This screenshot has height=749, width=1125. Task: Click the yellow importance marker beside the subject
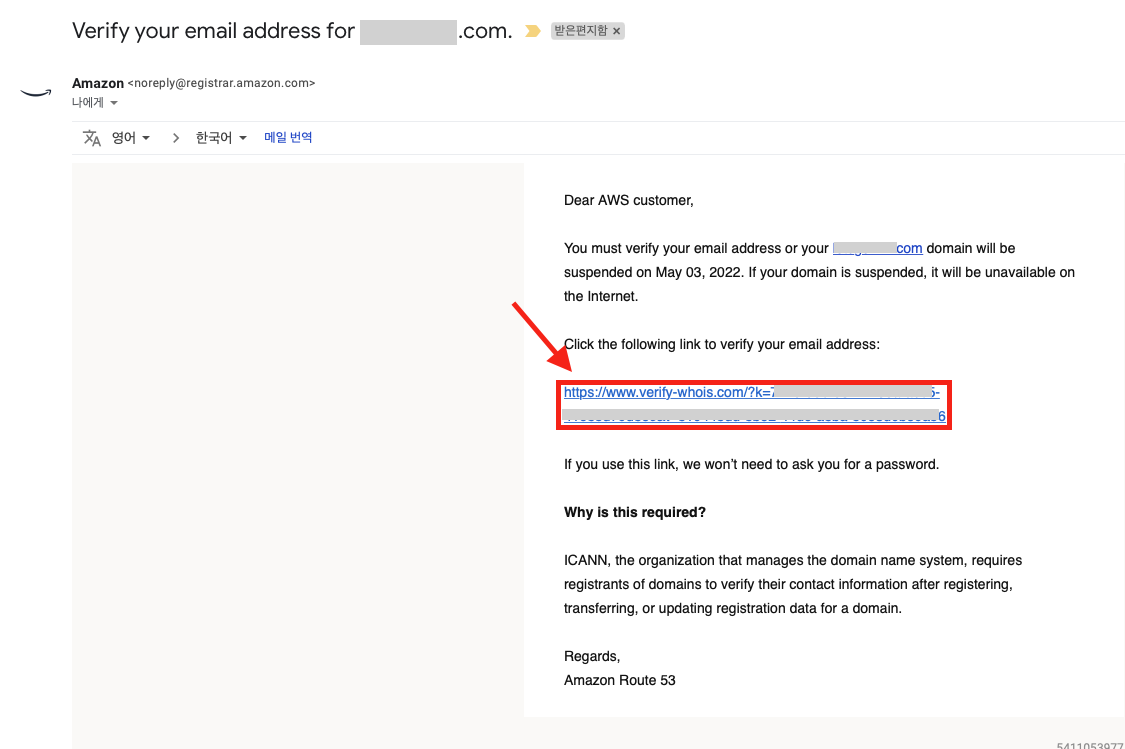(x=532, y=31)
